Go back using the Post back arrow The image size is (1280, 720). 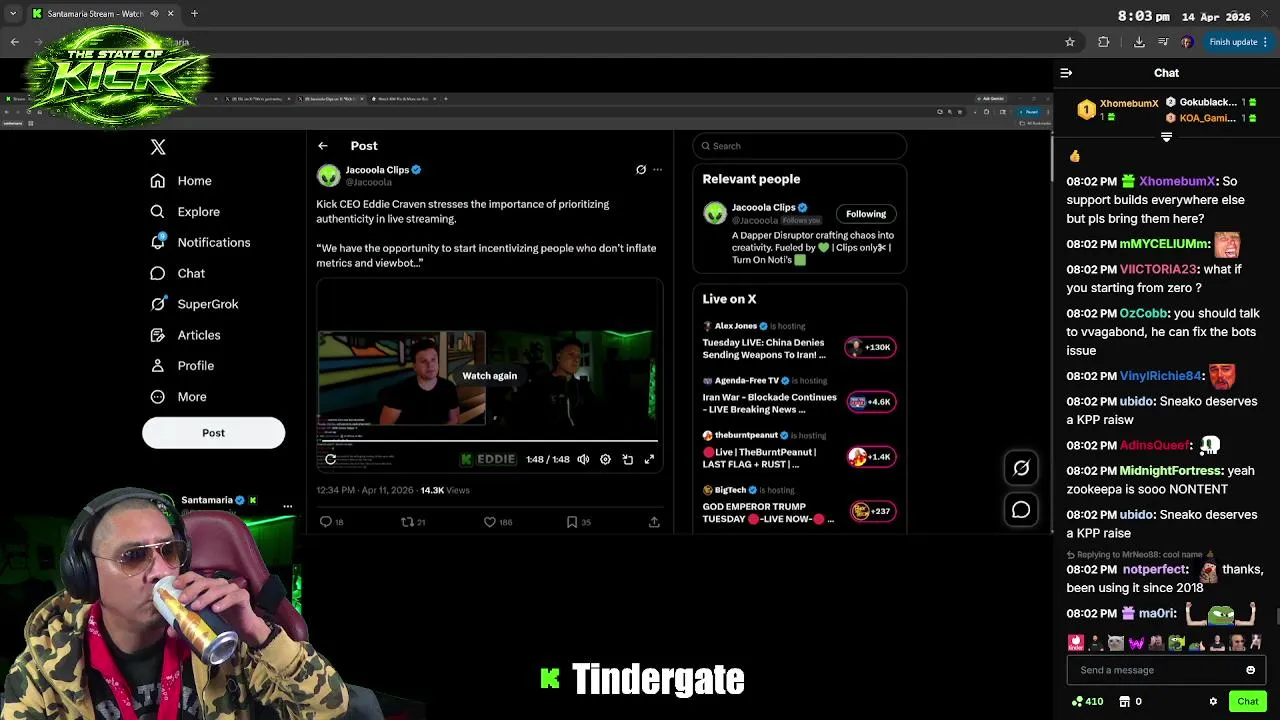(323, 146)
